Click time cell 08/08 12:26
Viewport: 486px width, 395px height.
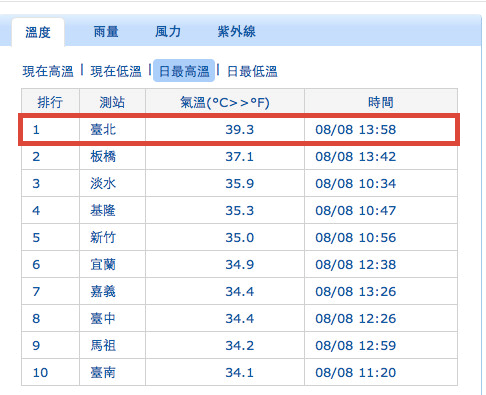tap(356, 318)
